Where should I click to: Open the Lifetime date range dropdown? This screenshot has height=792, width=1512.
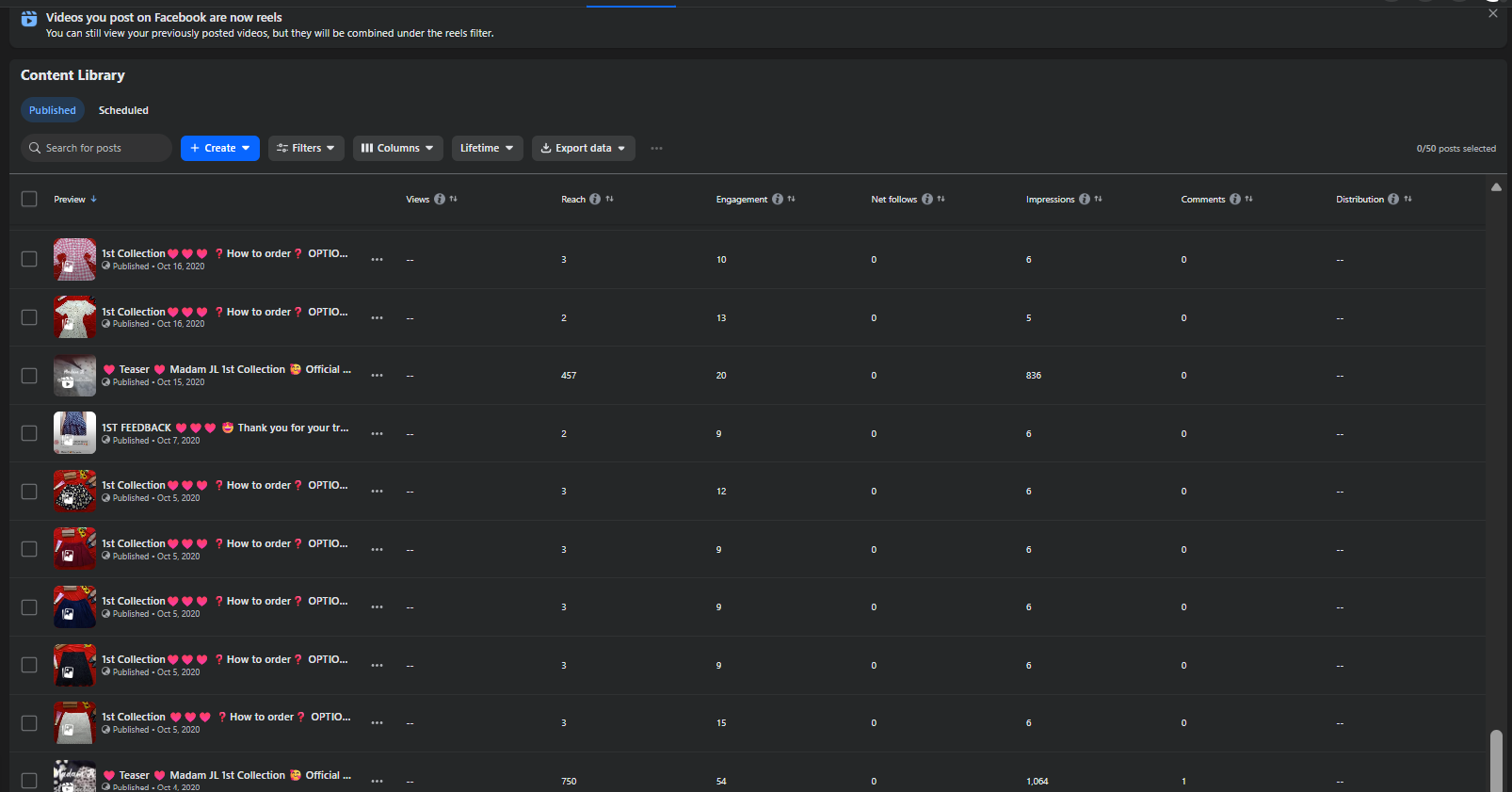click(x=487, y=149)
